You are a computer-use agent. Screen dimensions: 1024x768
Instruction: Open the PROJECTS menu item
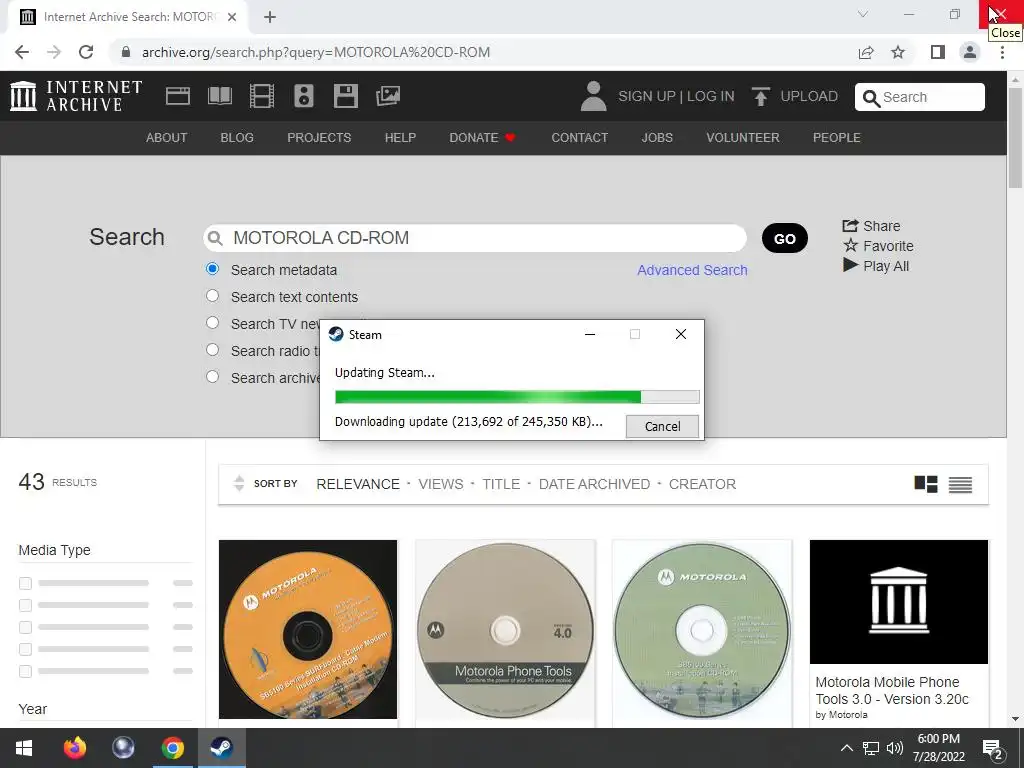[319, 138]
